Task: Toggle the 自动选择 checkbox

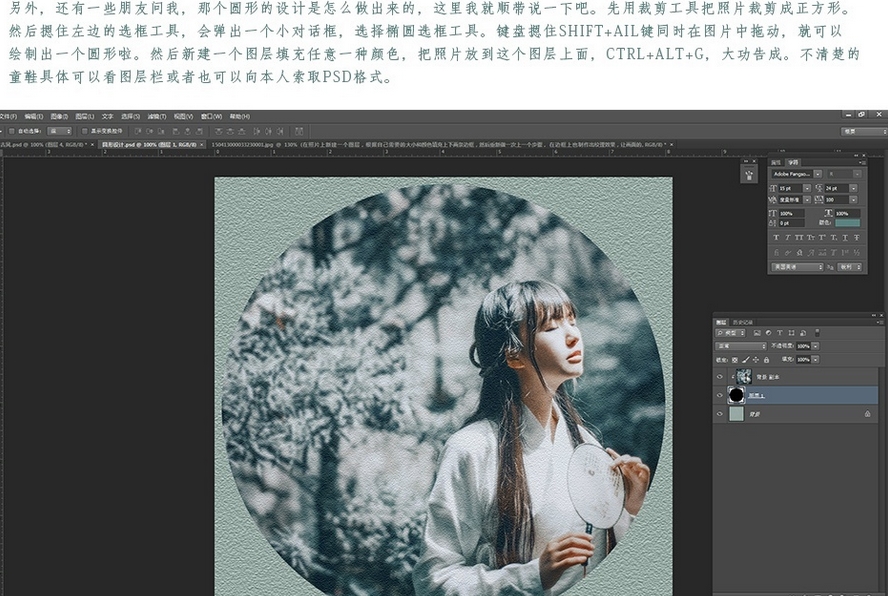Action: 11,131
